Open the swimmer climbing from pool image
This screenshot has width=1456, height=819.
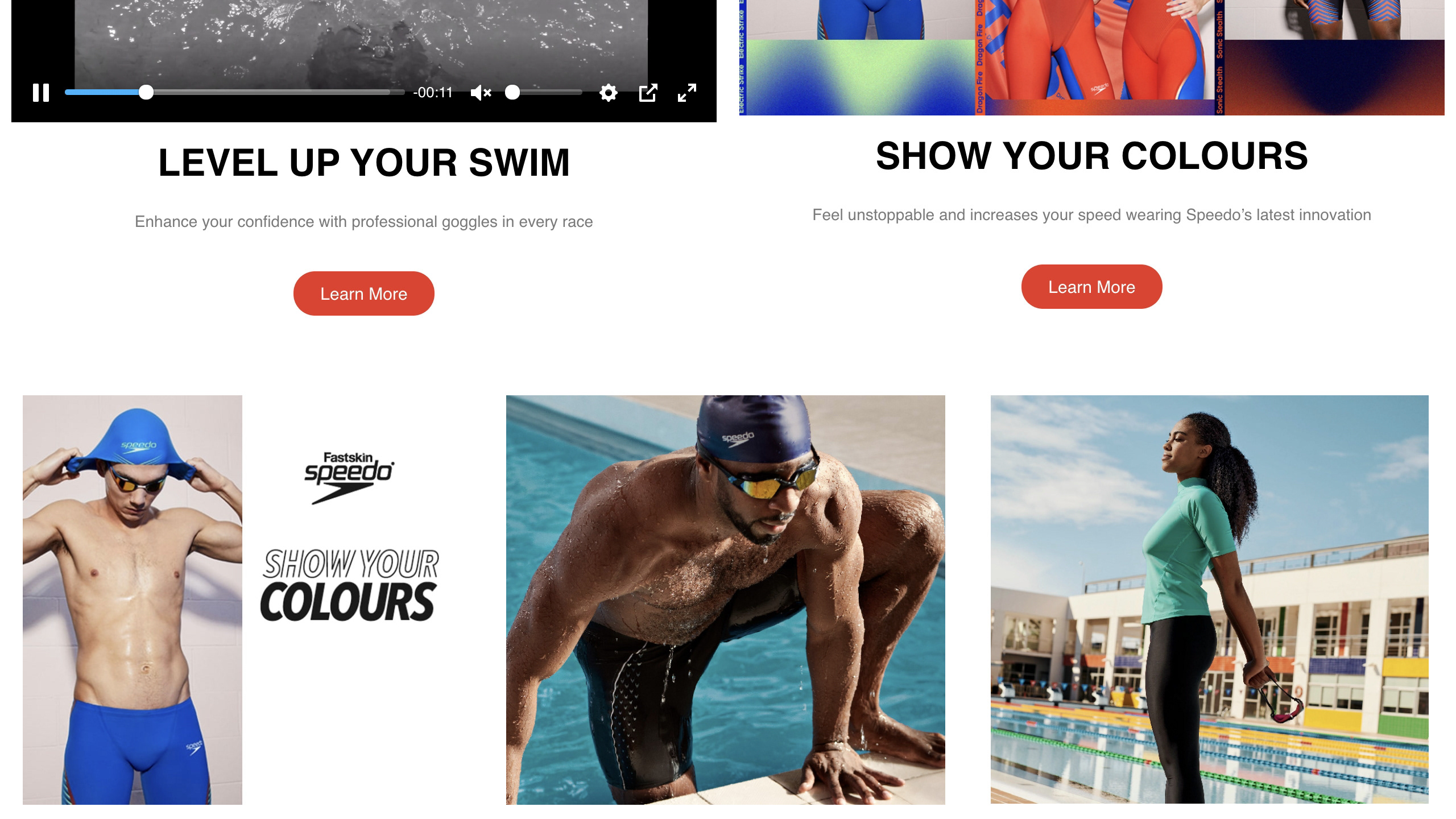[725, 599]
